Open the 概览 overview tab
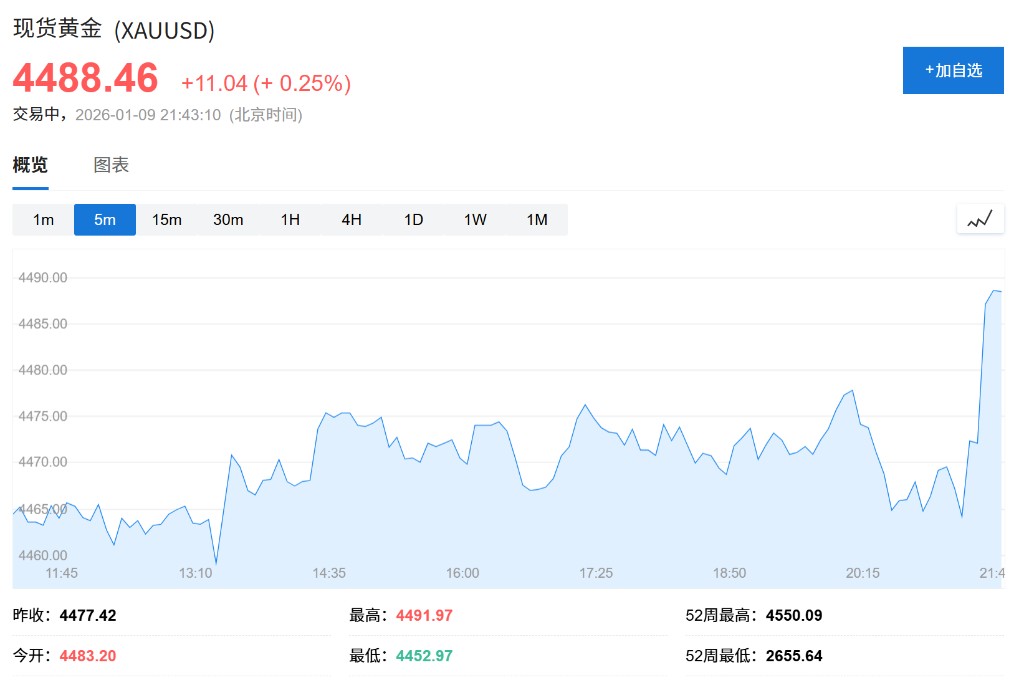The width and height of the screenshot is (1024, 698). 30,165
